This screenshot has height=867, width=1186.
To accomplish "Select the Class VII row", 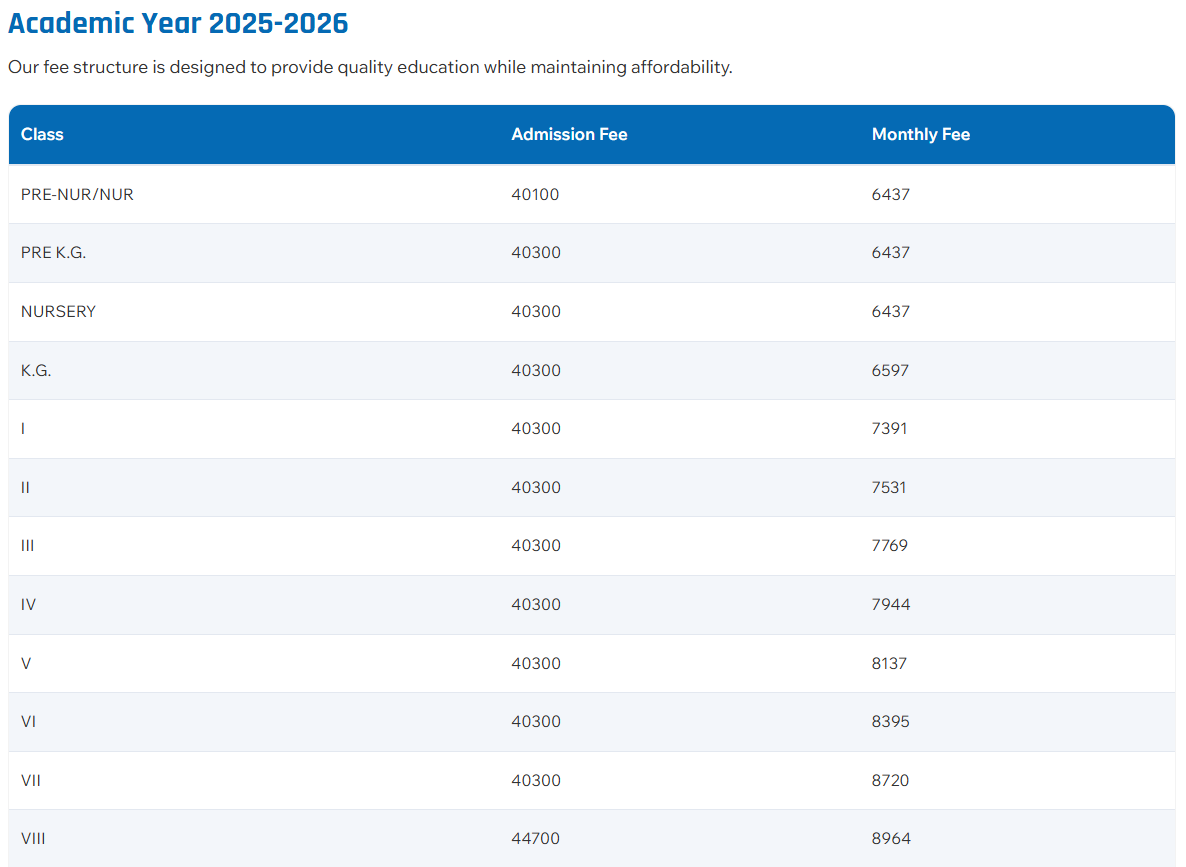I will pos(31,780).
